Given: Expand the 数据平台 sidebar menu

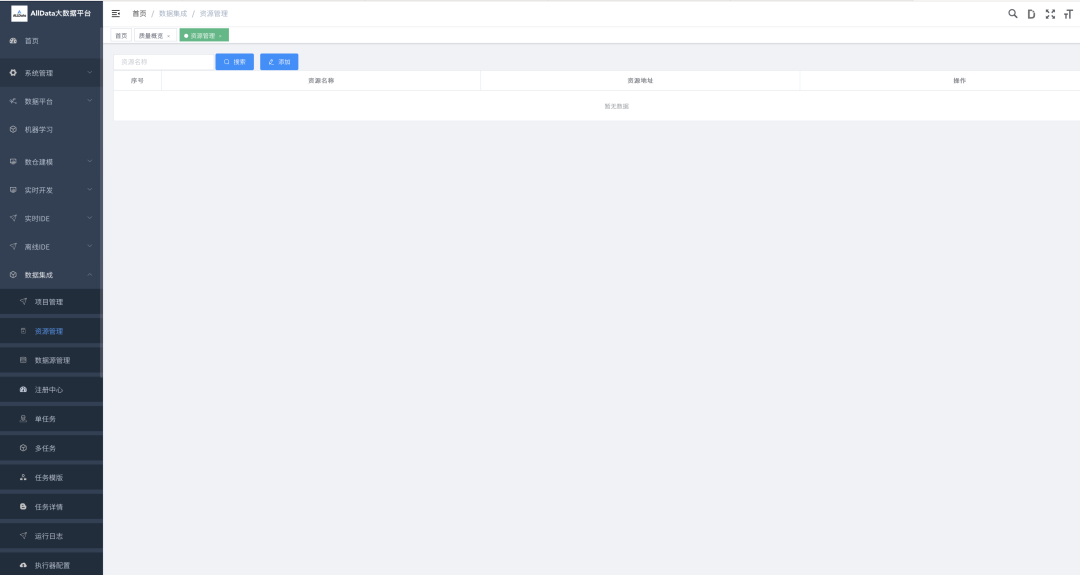Looking at the screenshot, I should point(50,101).
